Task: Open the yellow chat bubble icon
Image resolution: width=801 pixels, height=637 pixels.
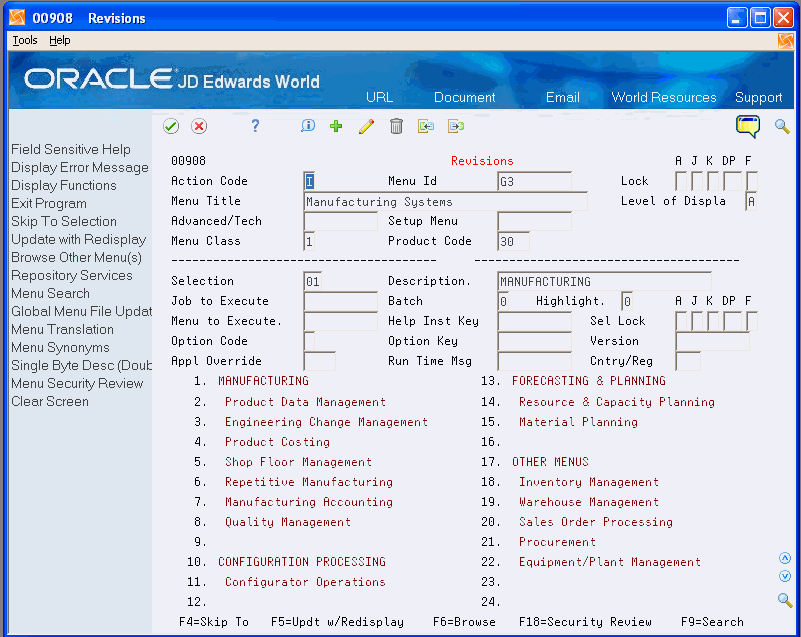Action: point(748,126)
